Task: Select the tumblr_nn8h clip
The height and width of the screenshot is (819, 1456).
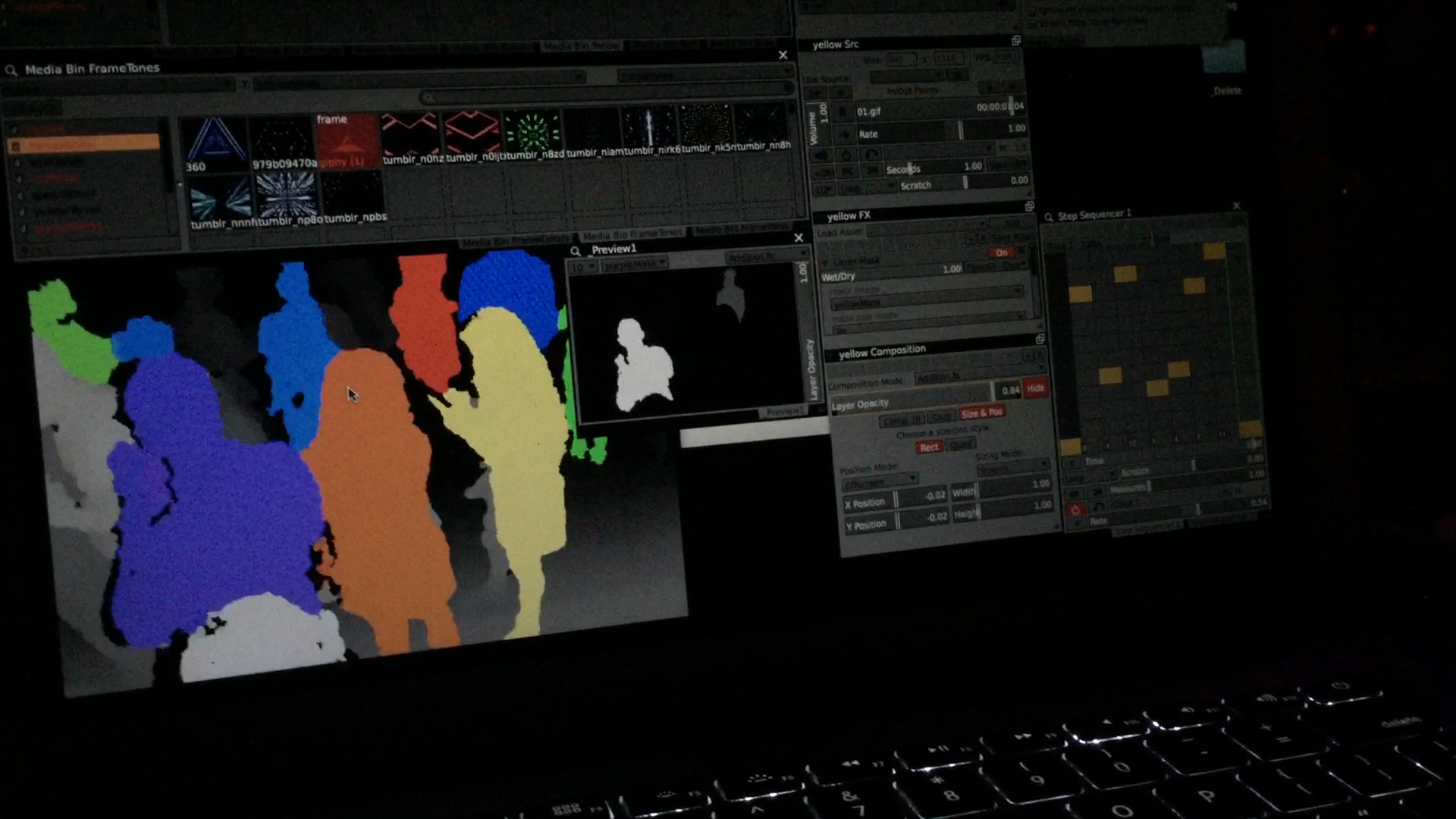Action: pyautogui.click(x=761, y=126)
